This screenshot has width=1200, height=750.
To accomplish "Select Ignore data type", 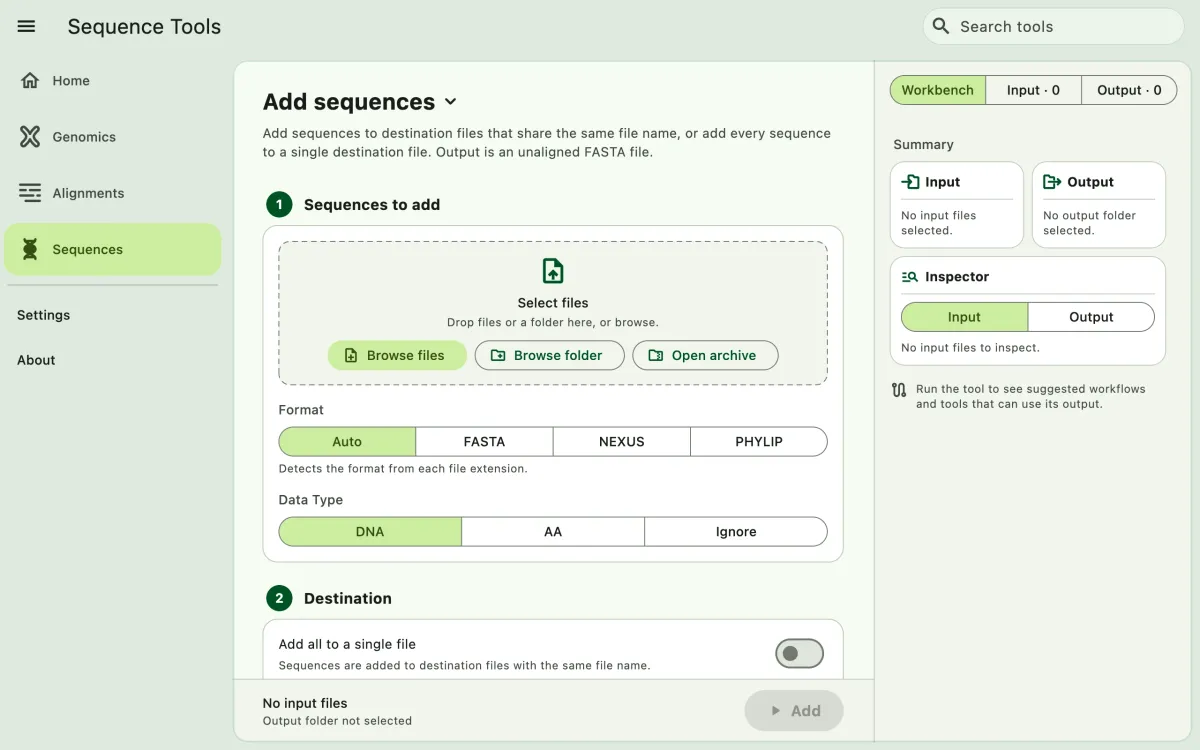I will pos(736,531).
